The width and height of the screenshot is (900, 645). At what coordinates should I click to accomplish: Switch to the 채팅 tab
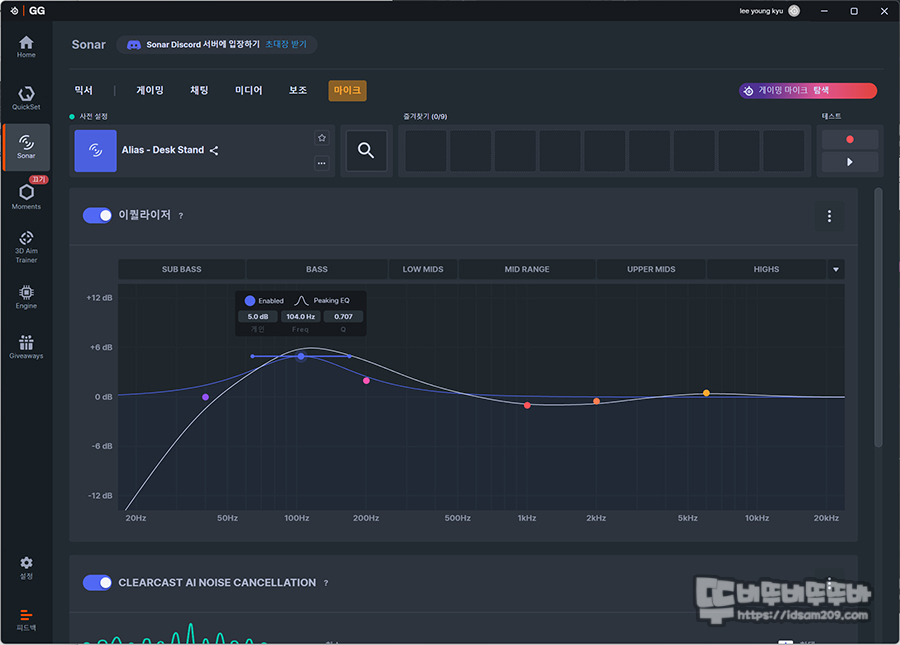[x=199, y=90]
